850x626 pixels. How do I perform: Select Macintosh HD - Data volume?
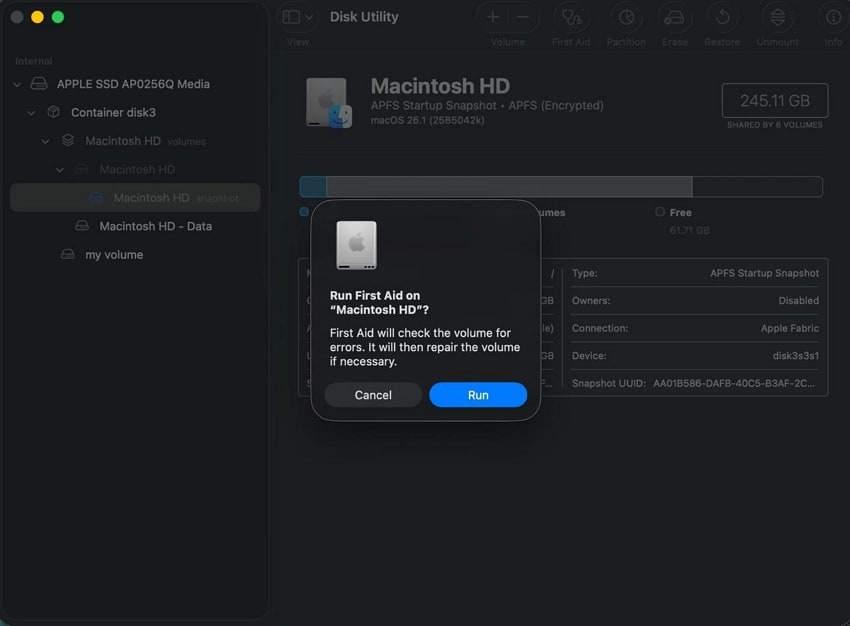(156, 226)
